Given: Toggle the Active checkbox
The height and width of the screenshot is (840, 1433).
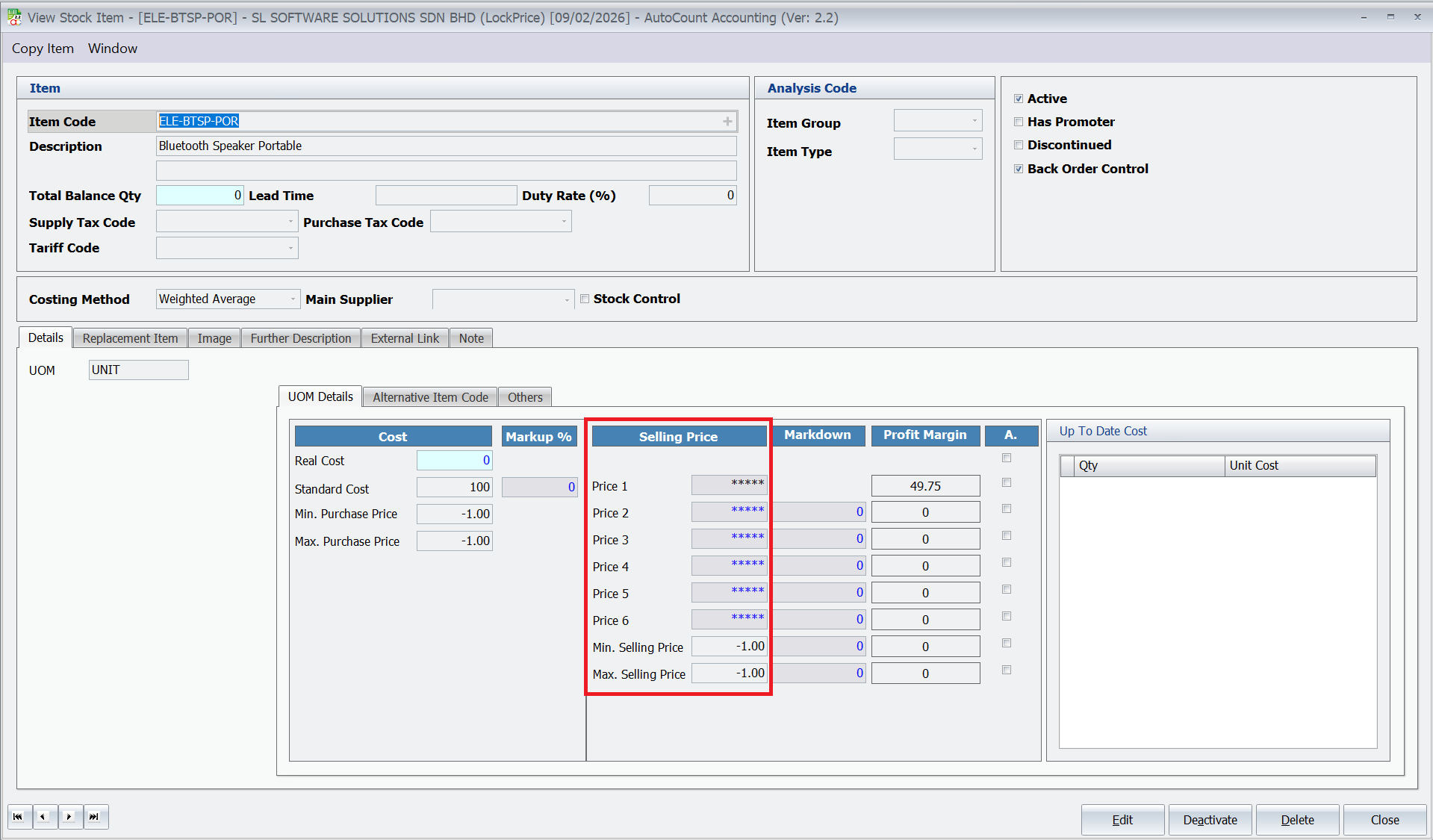Looking at the screenshot, I should tap(1019, 99).
